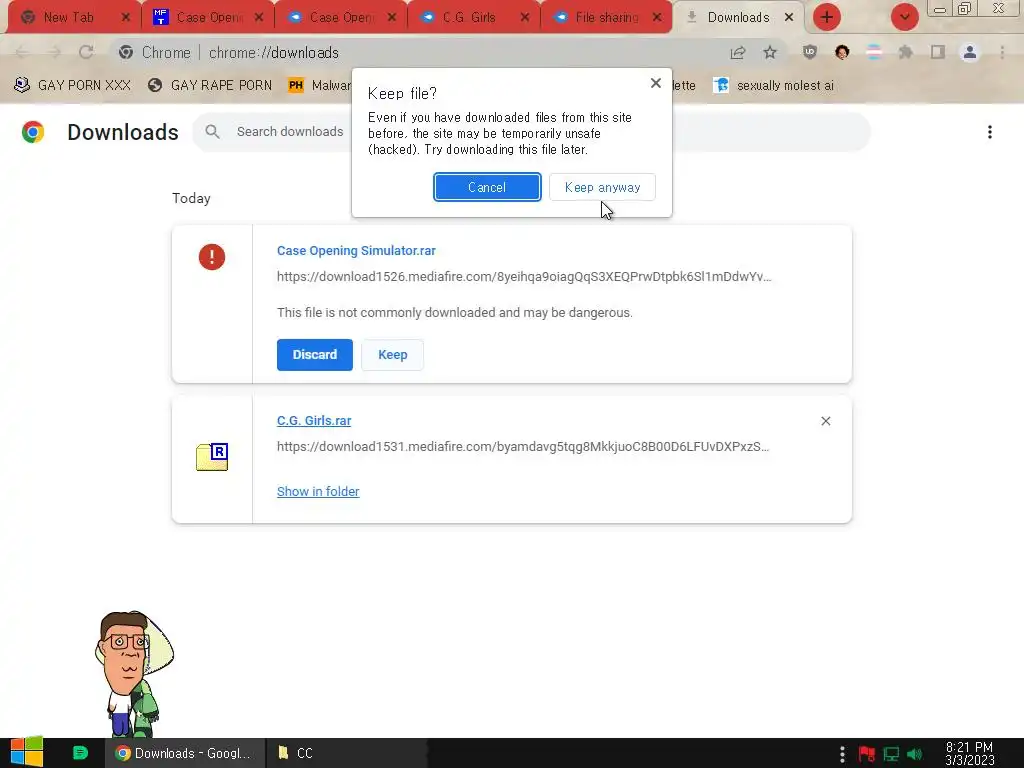The width and height of the screenshot is (1024, 768).
Task: Open the network tray icon
Action: click(x=891, y=754)
